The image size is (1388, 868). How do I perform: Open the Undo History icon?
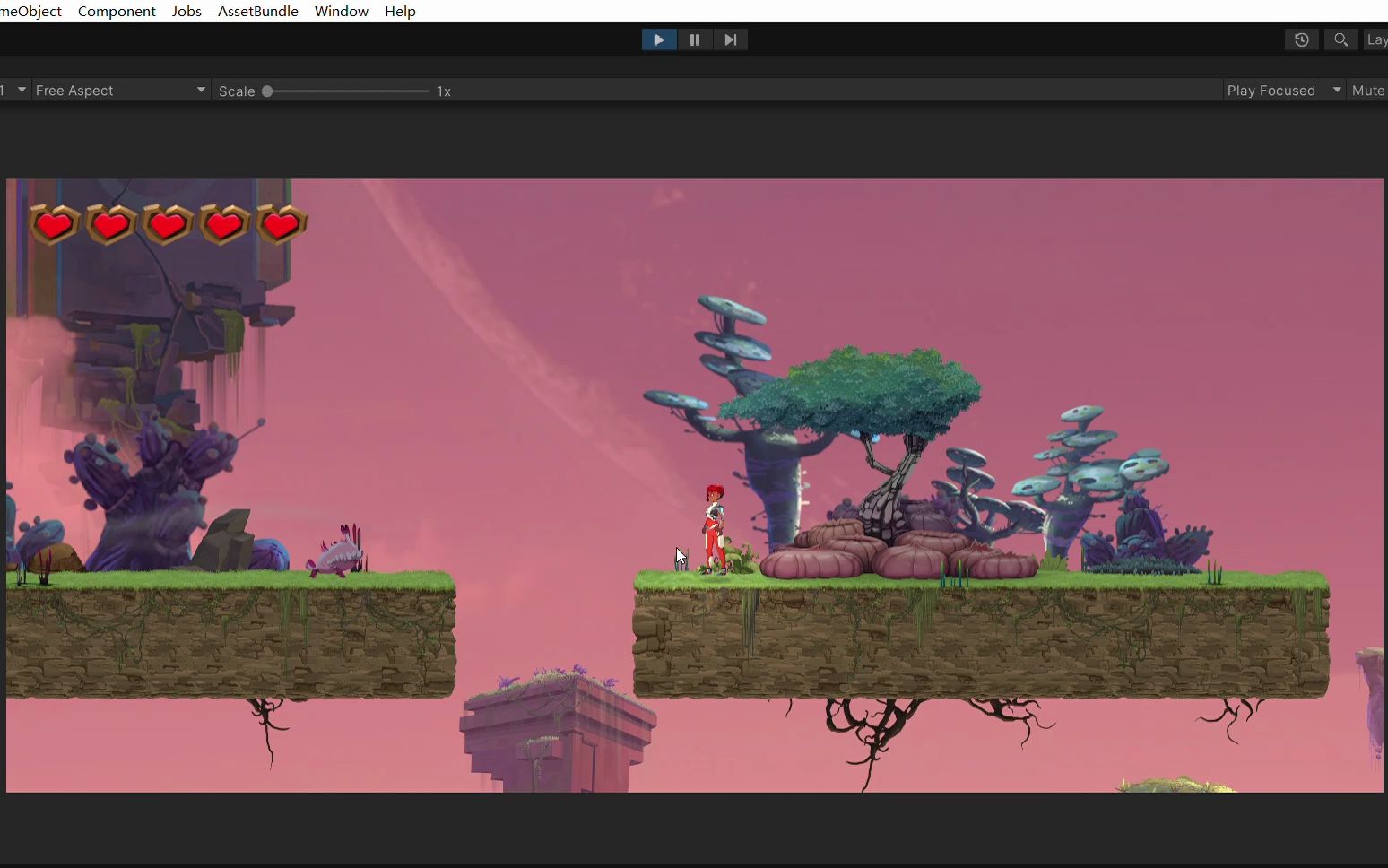tap(1302, 39)
